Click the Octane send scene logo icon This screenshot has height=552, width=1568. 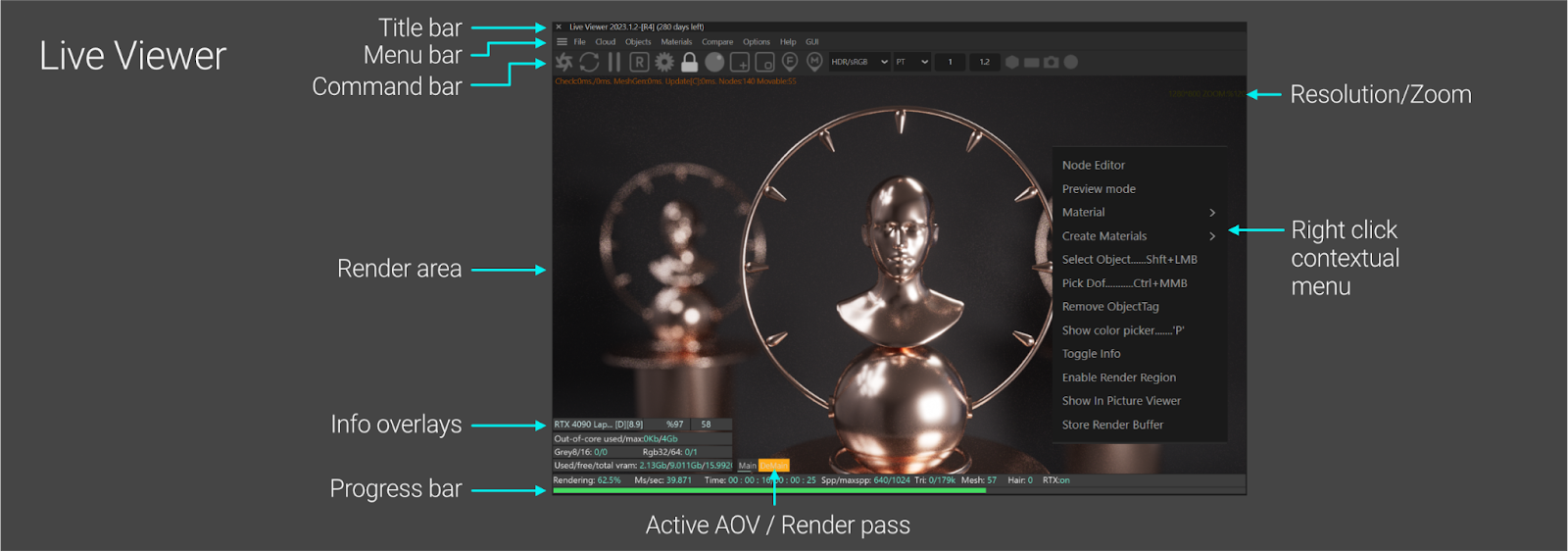click(564, 63)
